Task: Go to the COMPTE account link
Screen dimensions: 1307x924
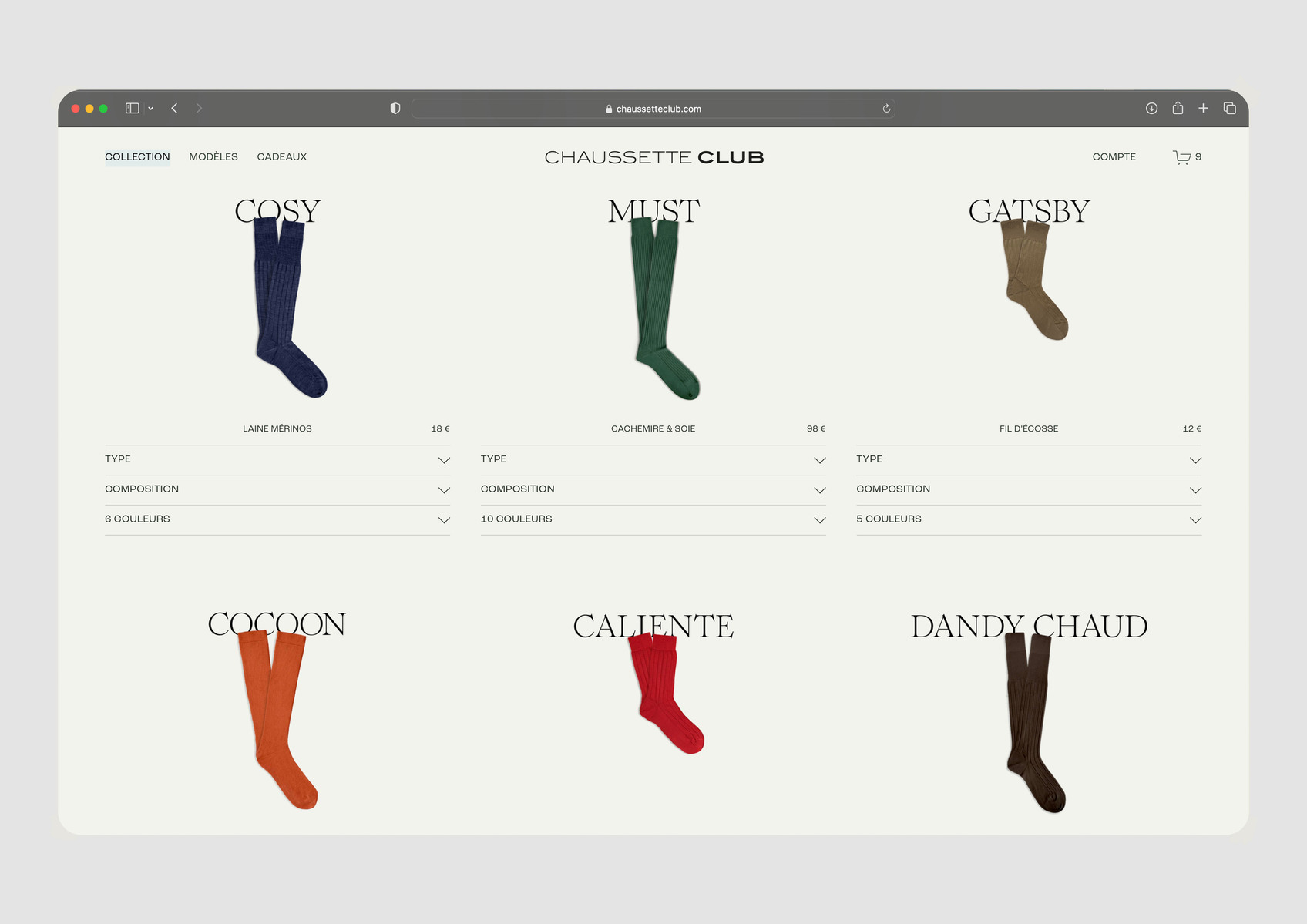Action: pos(1114,156)
